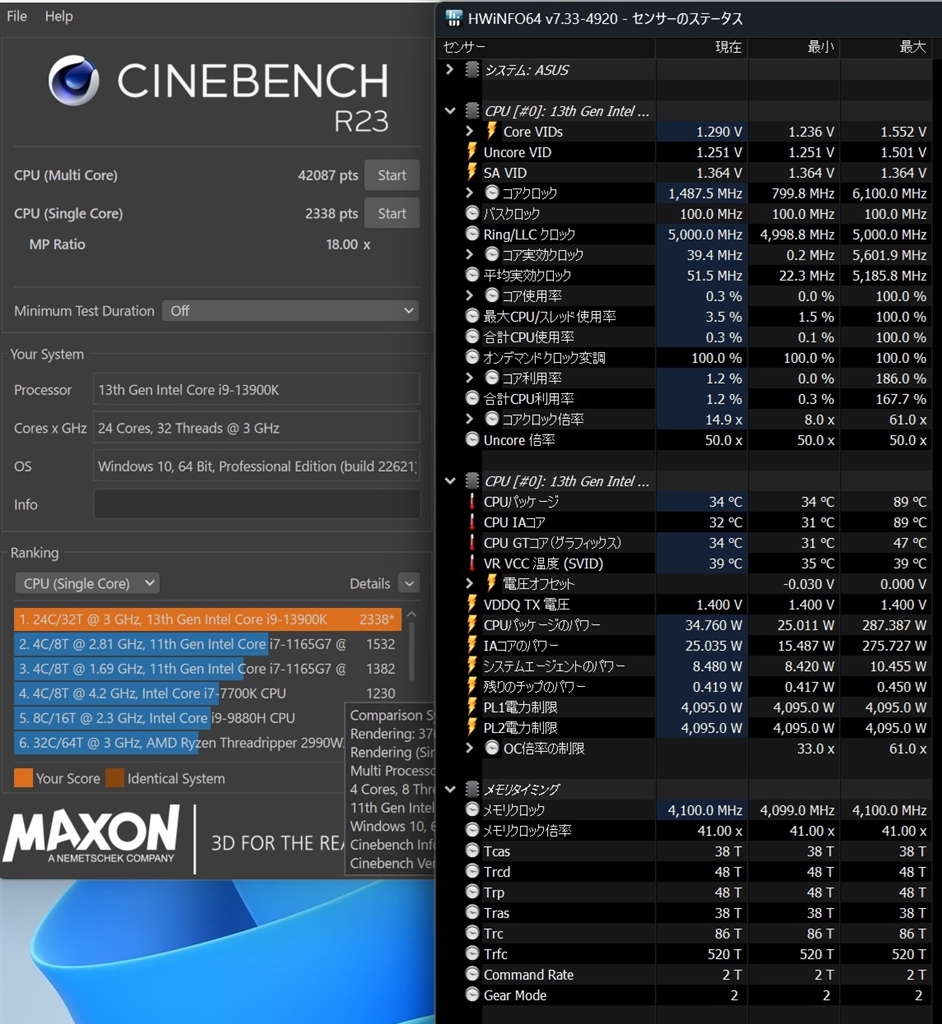Click the orange Your Score legend swatch

pos(24,778)
